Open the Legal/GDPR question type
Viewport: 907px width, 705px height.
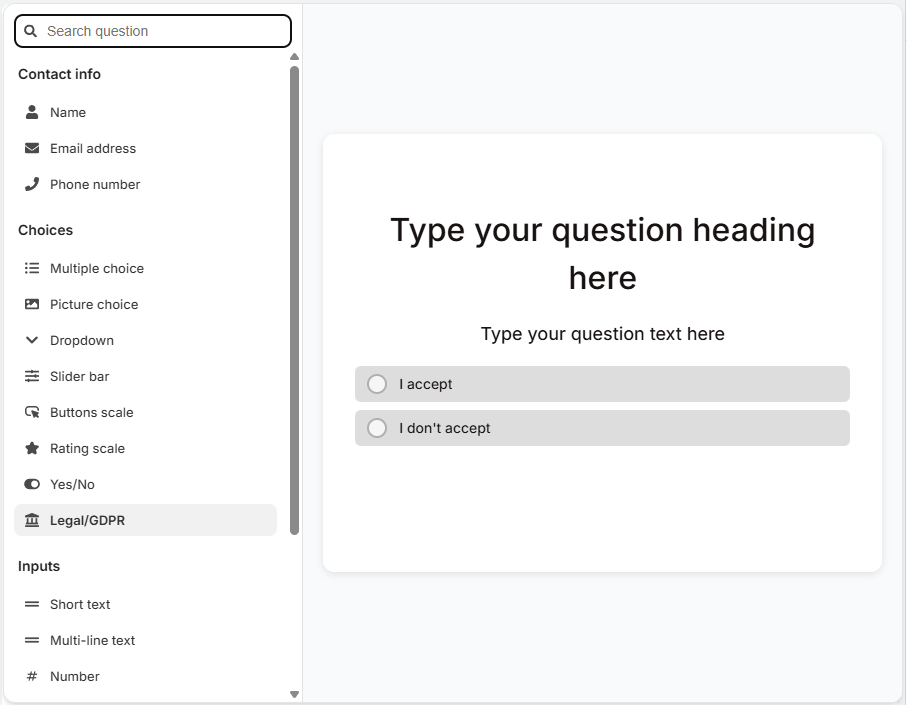pos(87,520)
